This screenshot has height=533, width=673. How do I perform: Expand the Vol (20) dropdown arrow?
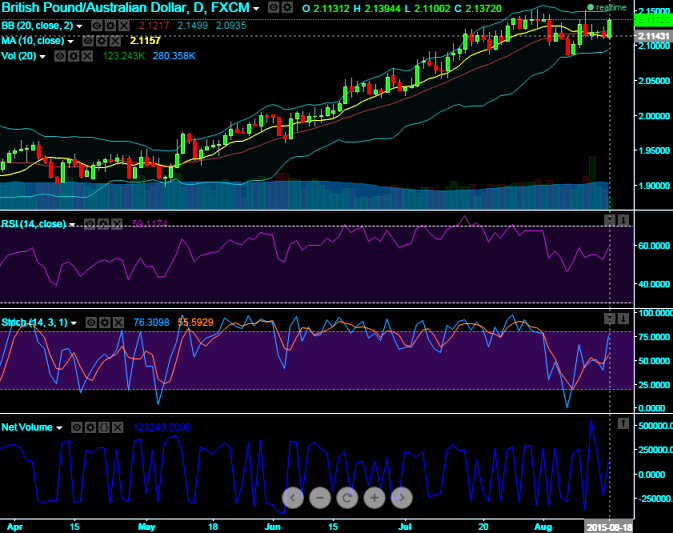tap(42, 57)
